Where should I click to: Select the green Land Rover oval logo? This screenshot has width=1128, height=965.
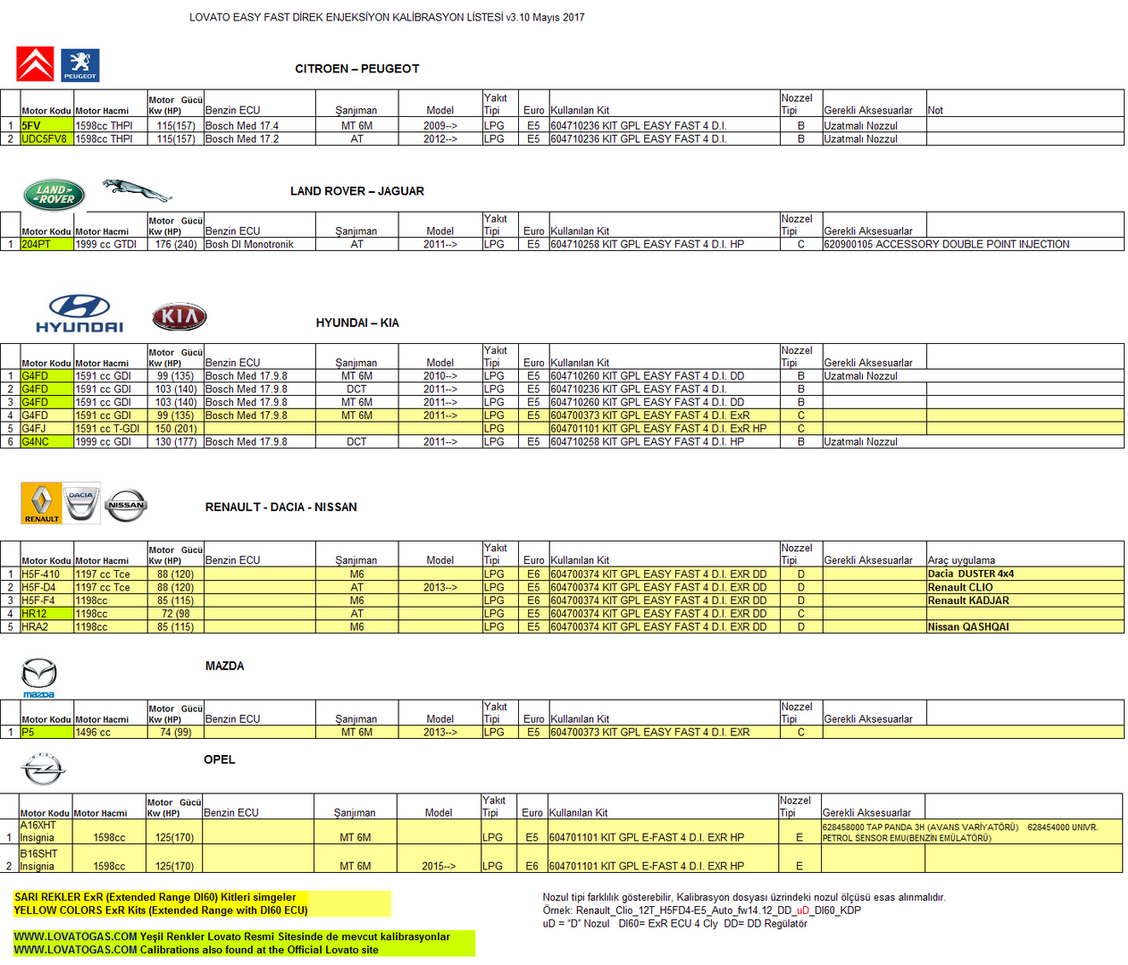[54, 195]
